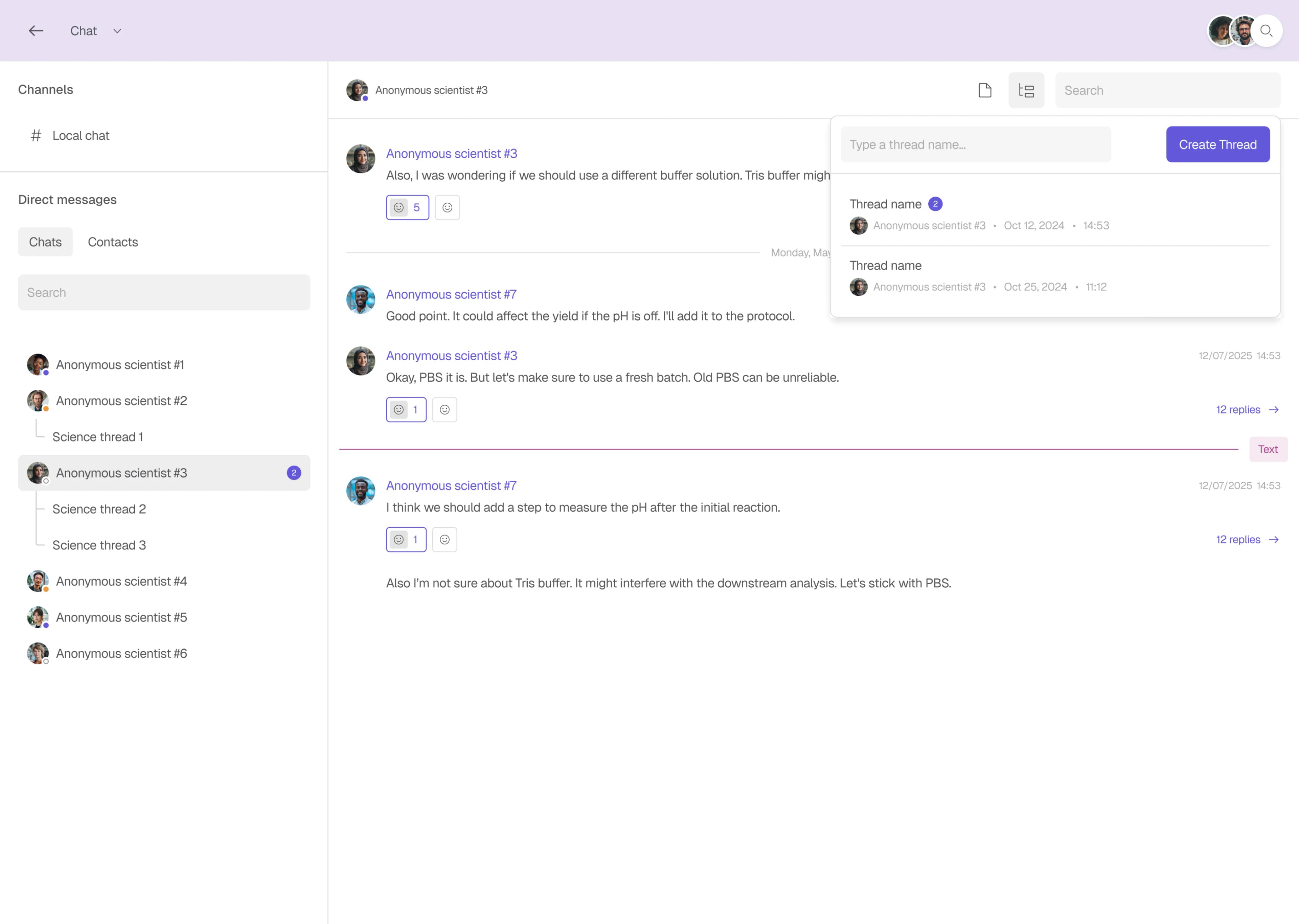
Task: Click first user avatar in top bar
Action: tap(1221, 31)
